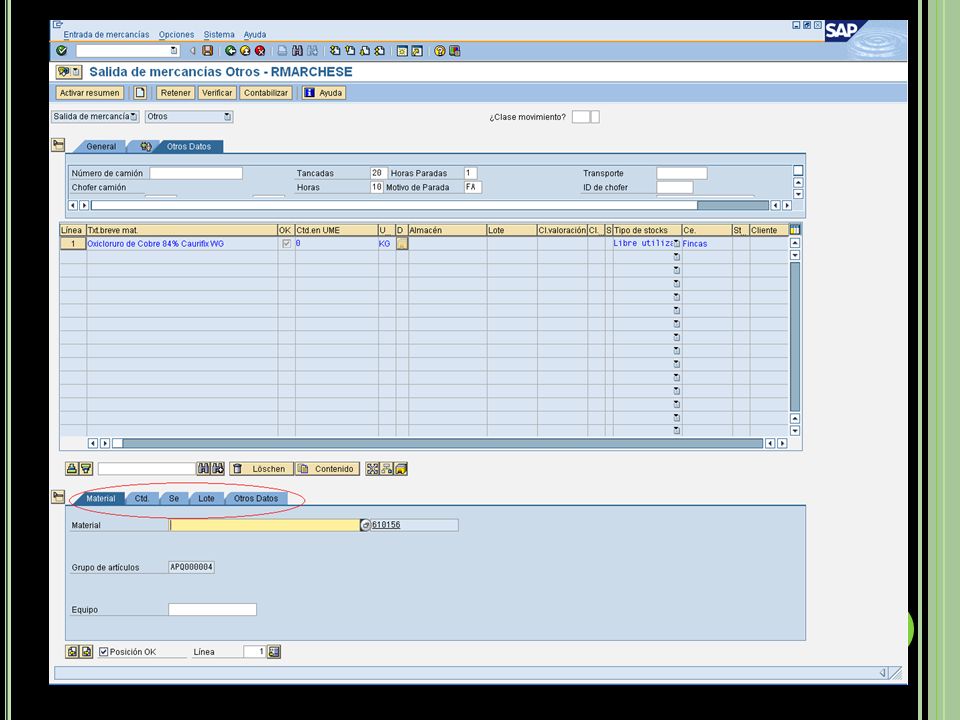Click the First Page icon
Viewport: 960px width, 720px height.
point(335,51)
